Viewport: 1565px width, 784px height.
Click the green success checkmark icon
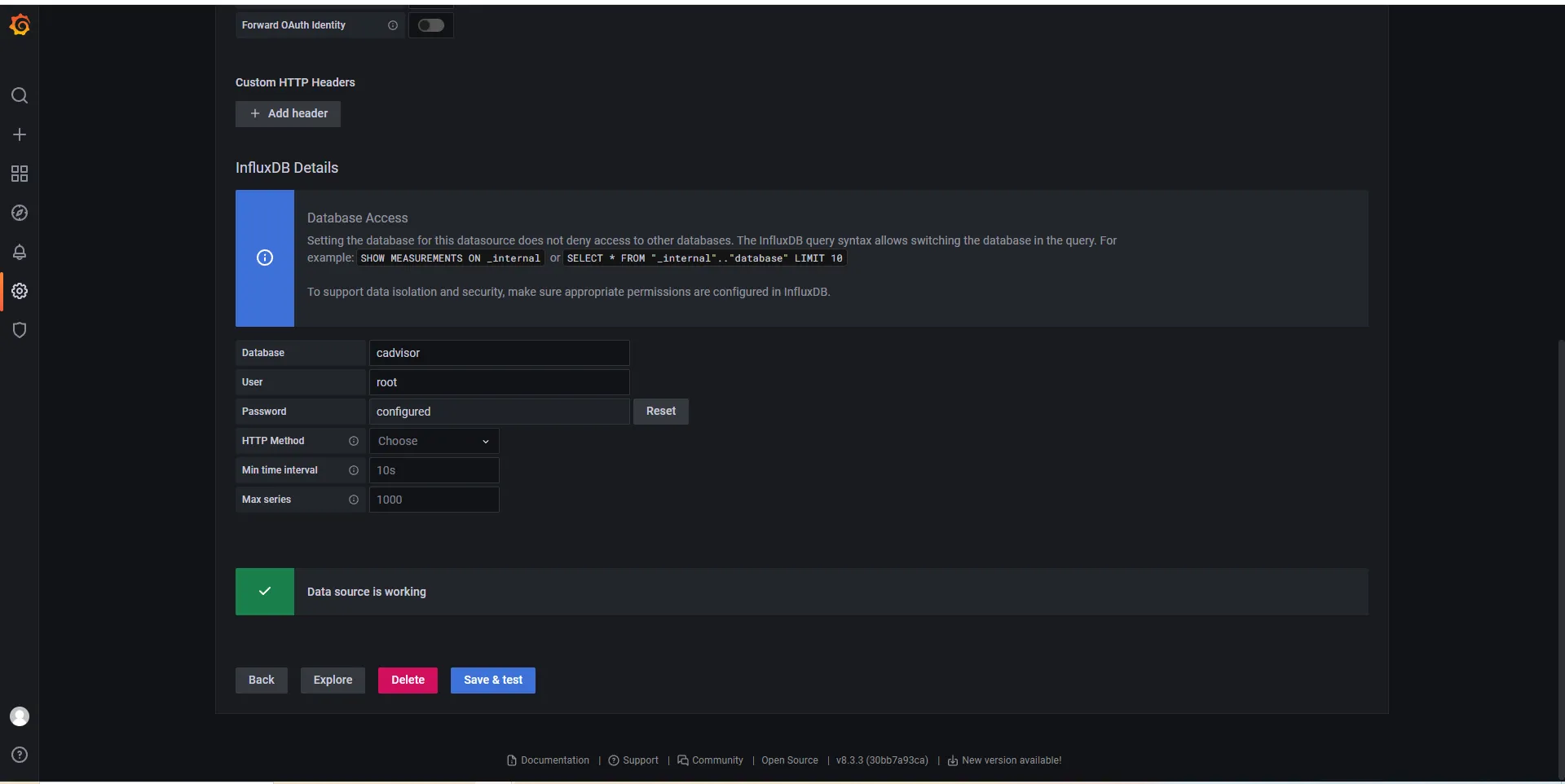(265, 592)
